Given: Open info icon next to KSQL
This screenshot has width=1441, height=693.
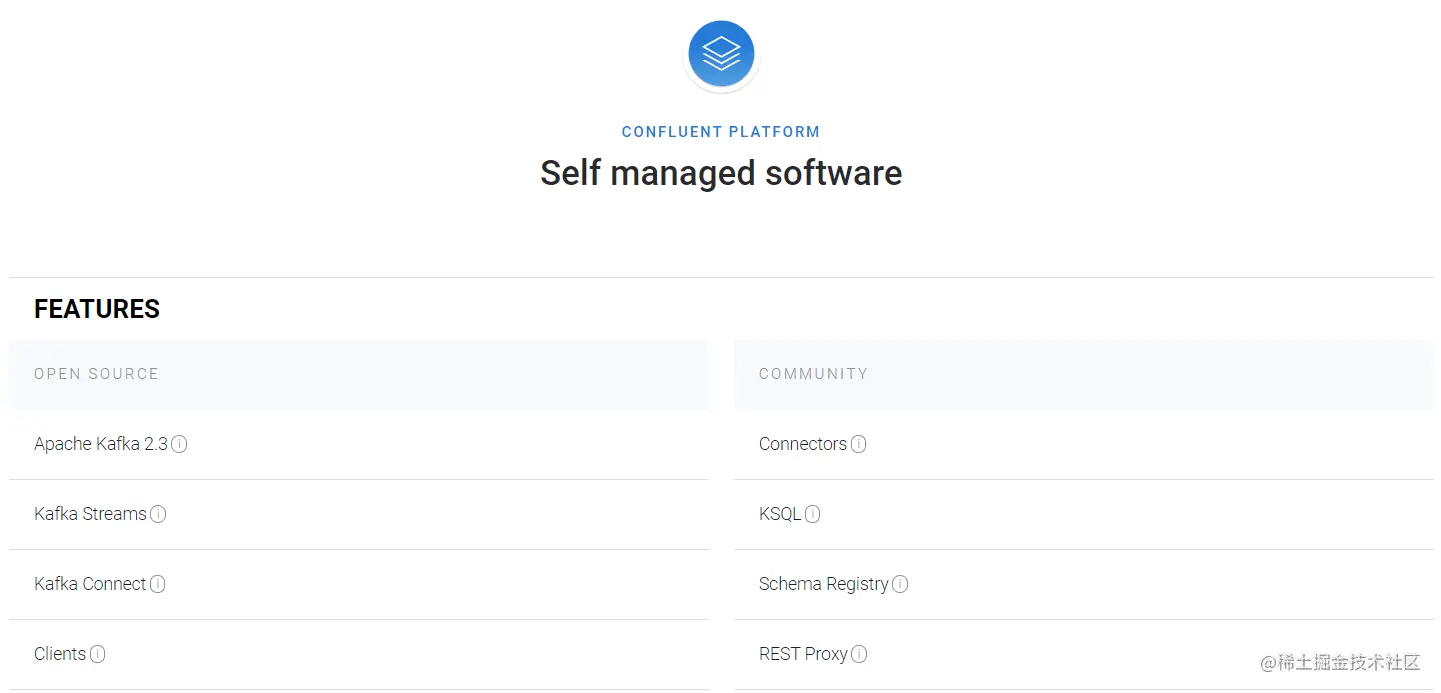Looking at the screenshot, I should [x=812, y=514].
